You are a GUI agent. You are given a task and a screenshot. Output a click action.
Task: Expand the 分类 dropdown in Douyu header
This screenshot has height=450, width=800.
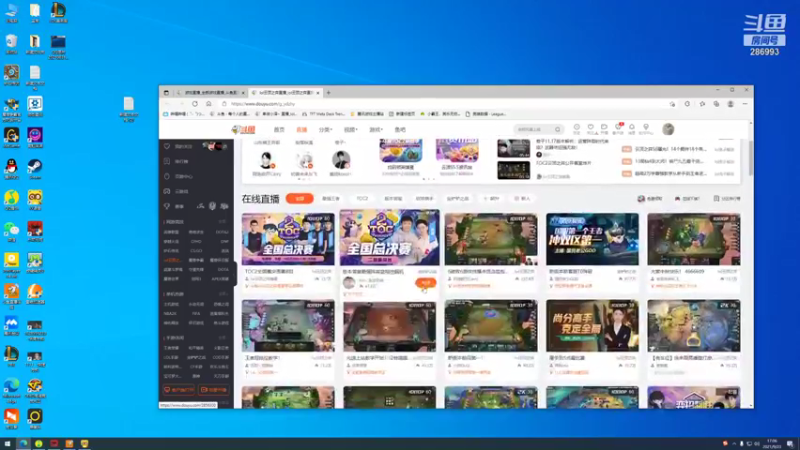click(326, 130)
